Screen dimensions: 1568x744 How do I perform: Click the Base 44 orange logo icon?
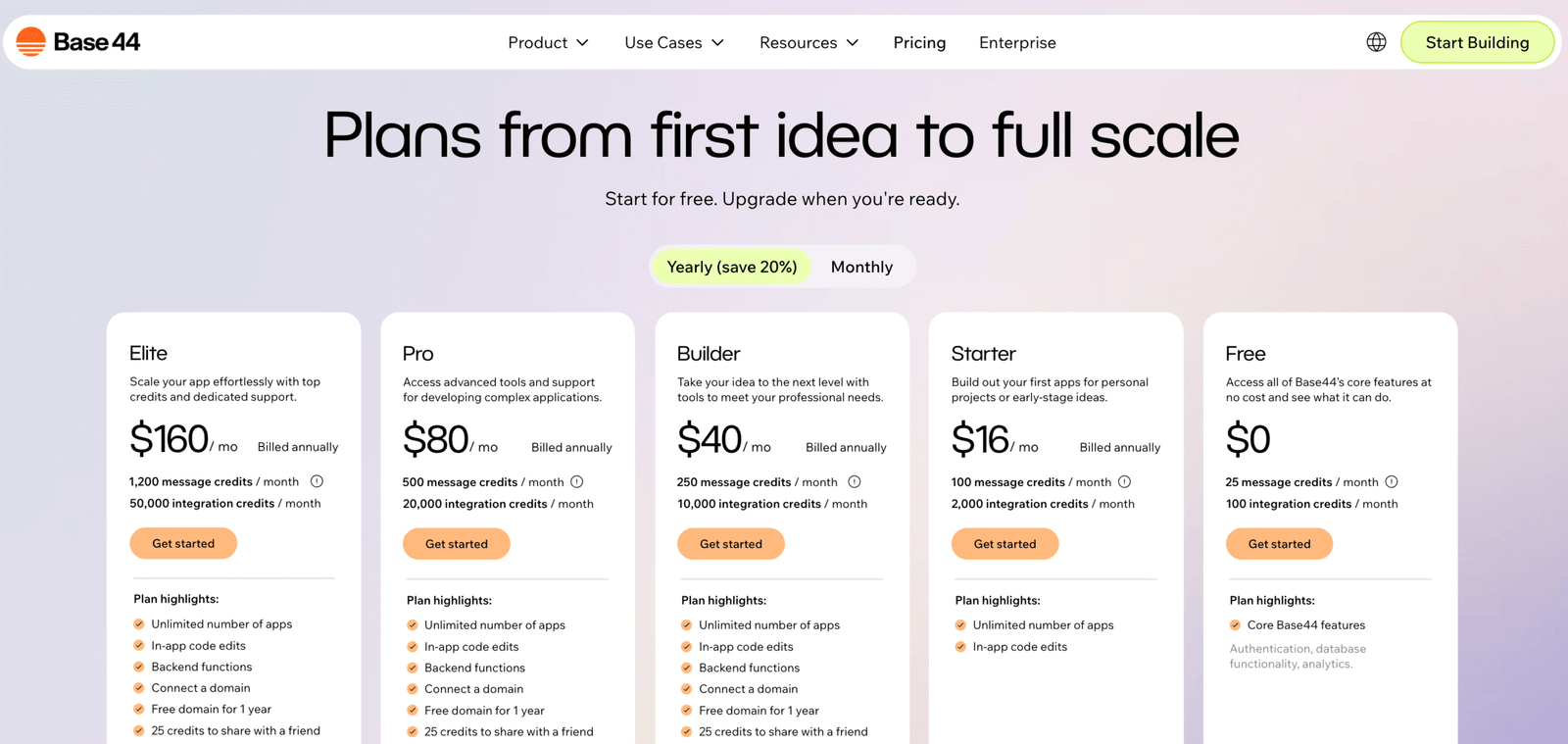tap(31, 42)
